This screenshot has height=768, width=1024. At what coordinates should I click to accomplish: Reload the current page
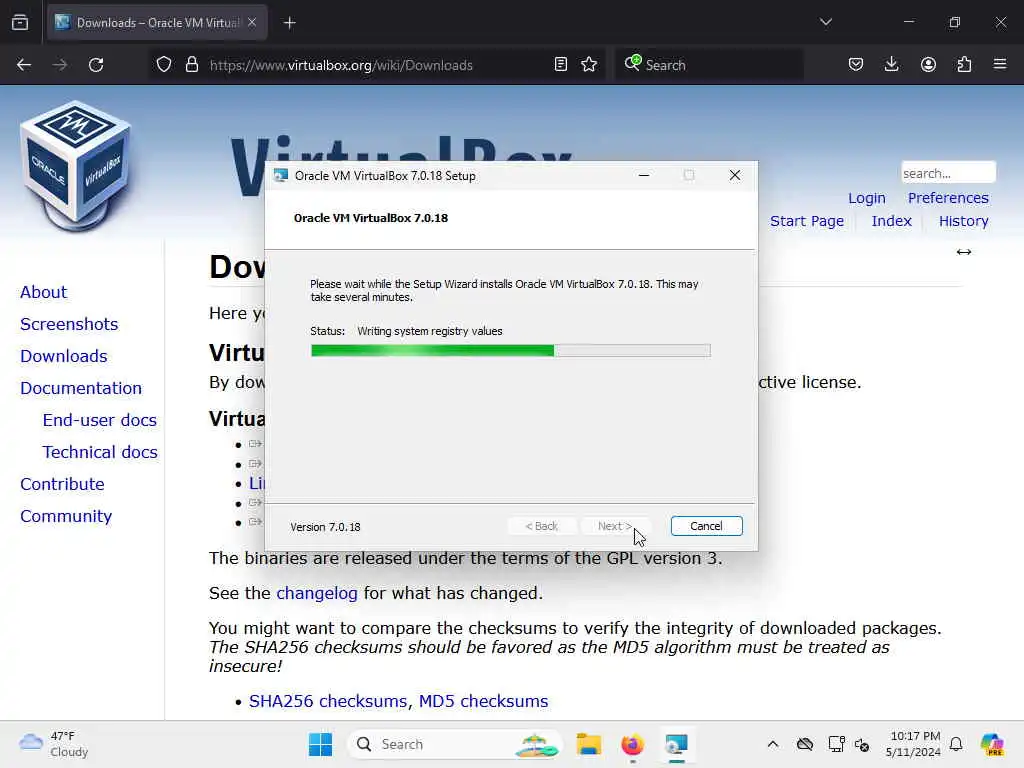[96, 65]
